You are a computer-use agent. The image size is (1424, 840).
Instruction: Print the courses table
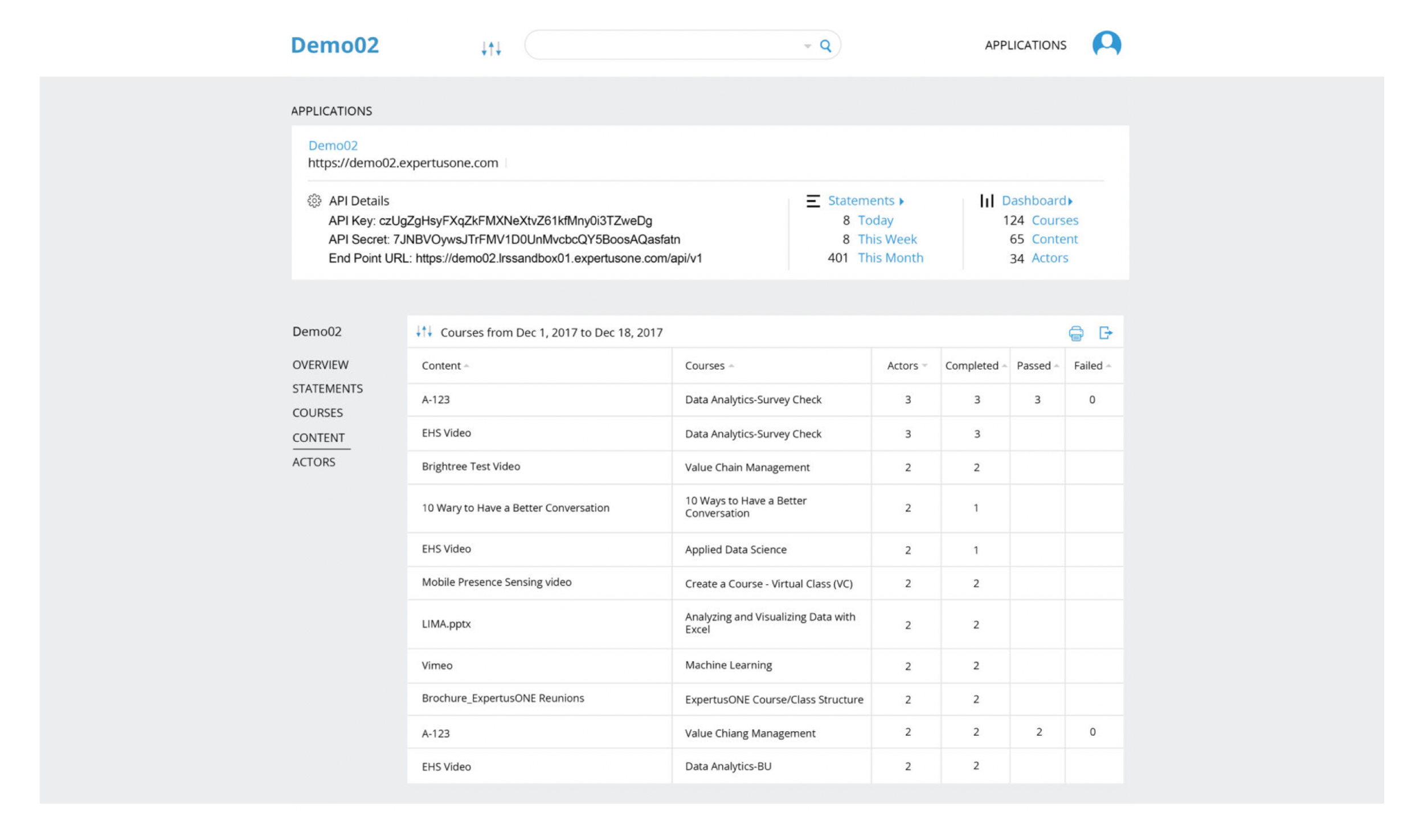pyautogui.click(x=1076, y=333)
